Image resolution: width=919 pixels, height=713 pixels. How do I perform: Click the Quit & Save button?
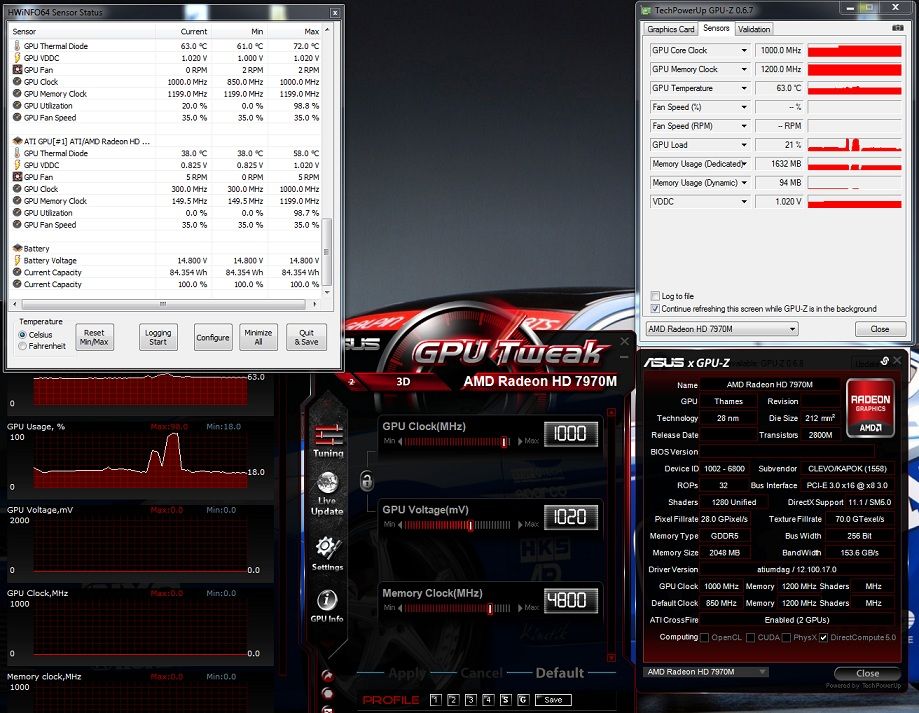[x=307, y=337]
